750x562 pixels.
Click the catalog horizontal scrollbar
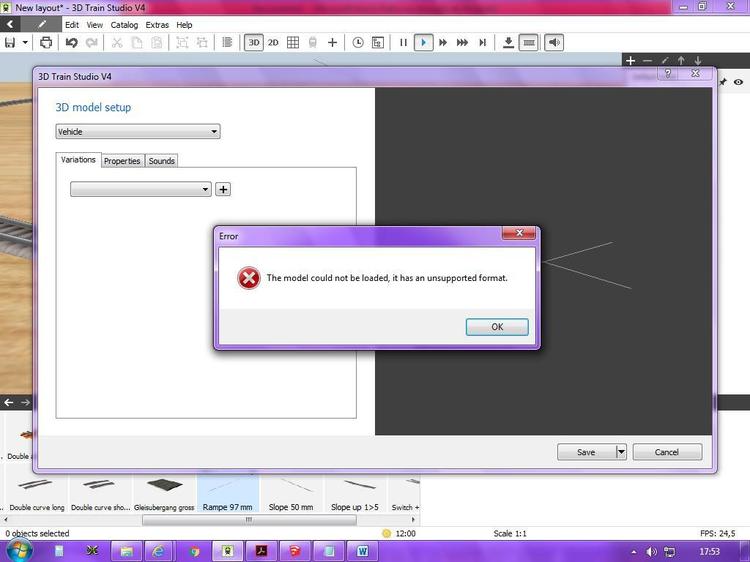coord(249,520)
